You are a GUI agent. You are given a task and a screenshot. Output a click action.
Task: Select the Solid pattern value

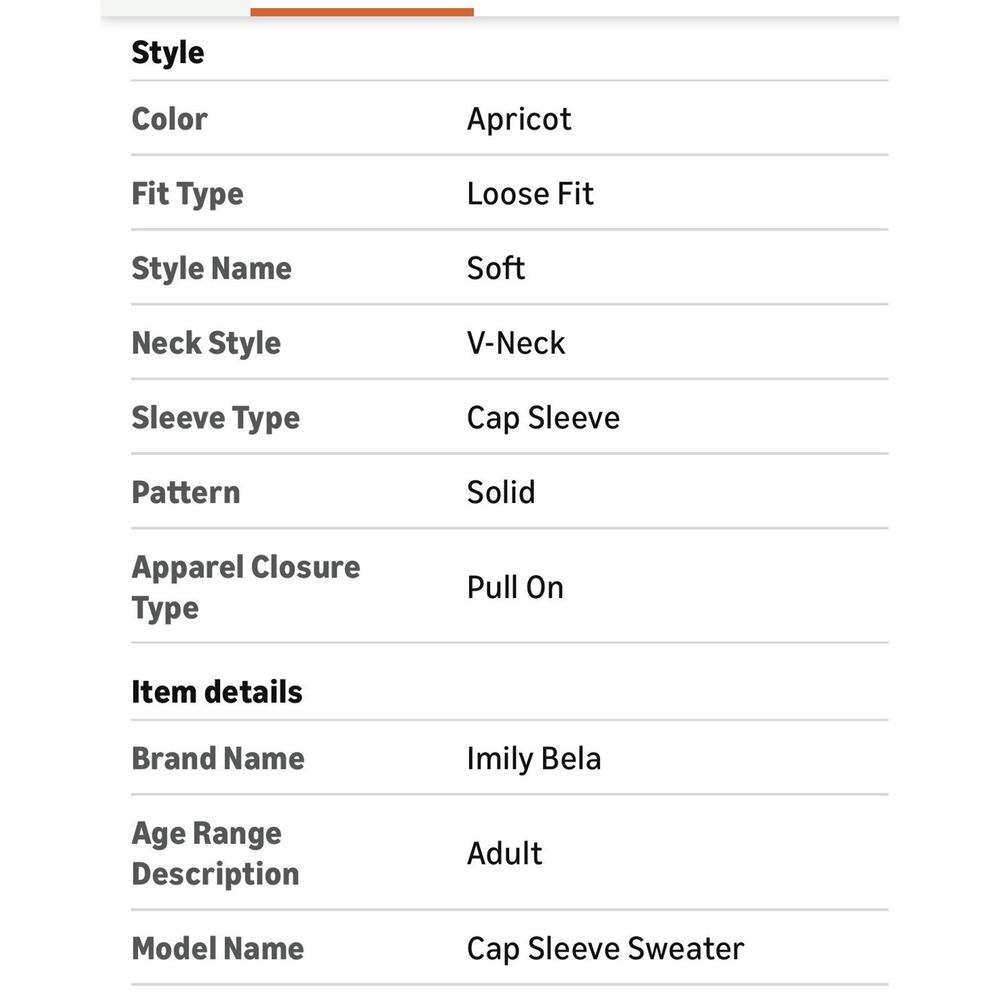(x=501, y=492)
